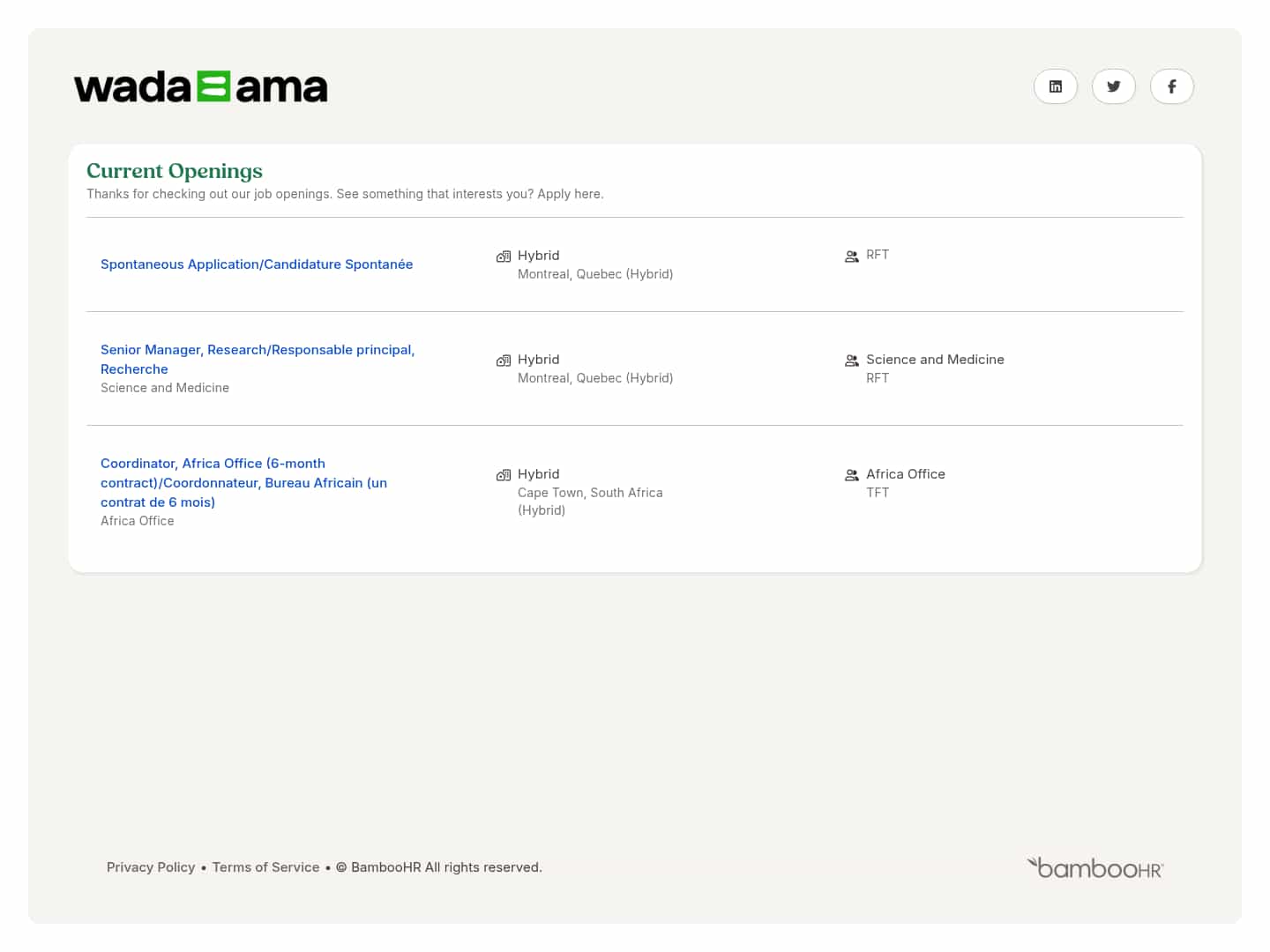Image resolution: width=1270 pixels, height=952 pixels.
Task: Click "Montreal, Quebec (Hybrid)" in Spontaneous Application row
Action: coord(595,274)
